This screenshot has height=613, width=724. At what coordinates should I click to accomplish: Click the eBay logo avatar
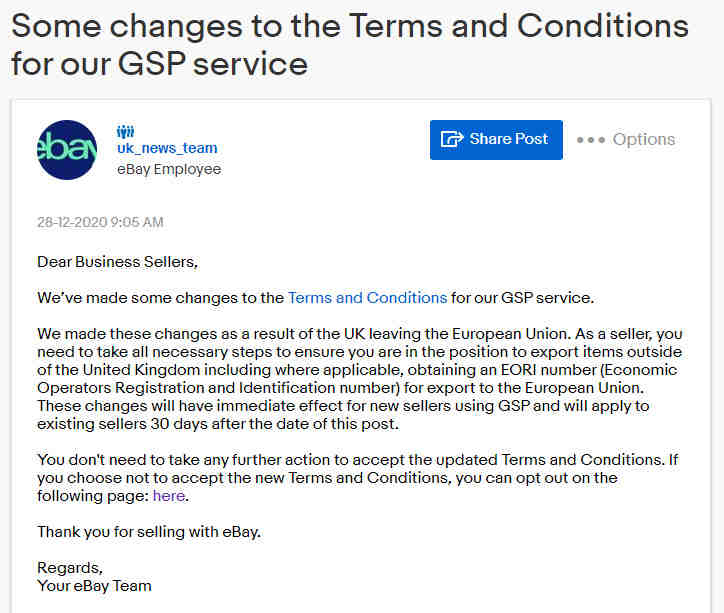(67, 150)
